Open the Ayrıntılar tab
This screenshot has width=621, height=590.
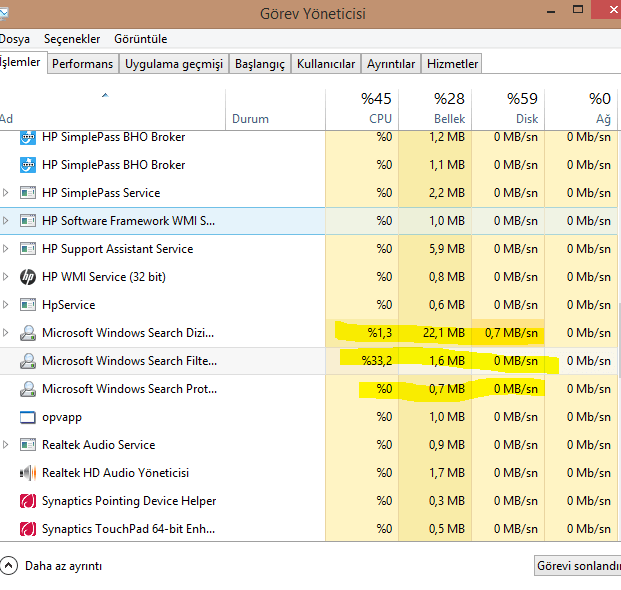[391, 64]
